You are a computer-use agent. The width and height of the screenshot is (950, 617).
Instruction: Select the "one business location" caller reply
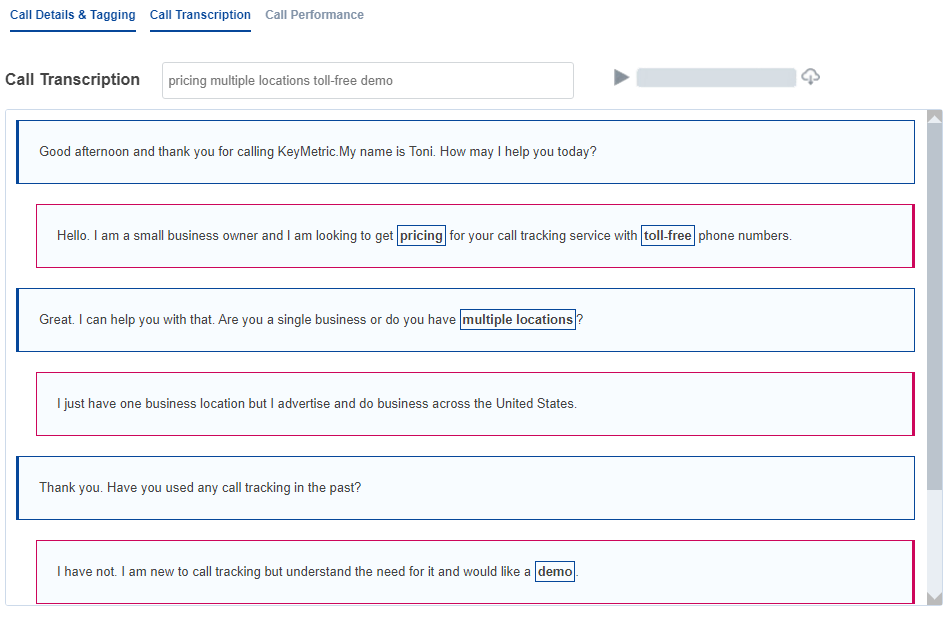[475, 404]
